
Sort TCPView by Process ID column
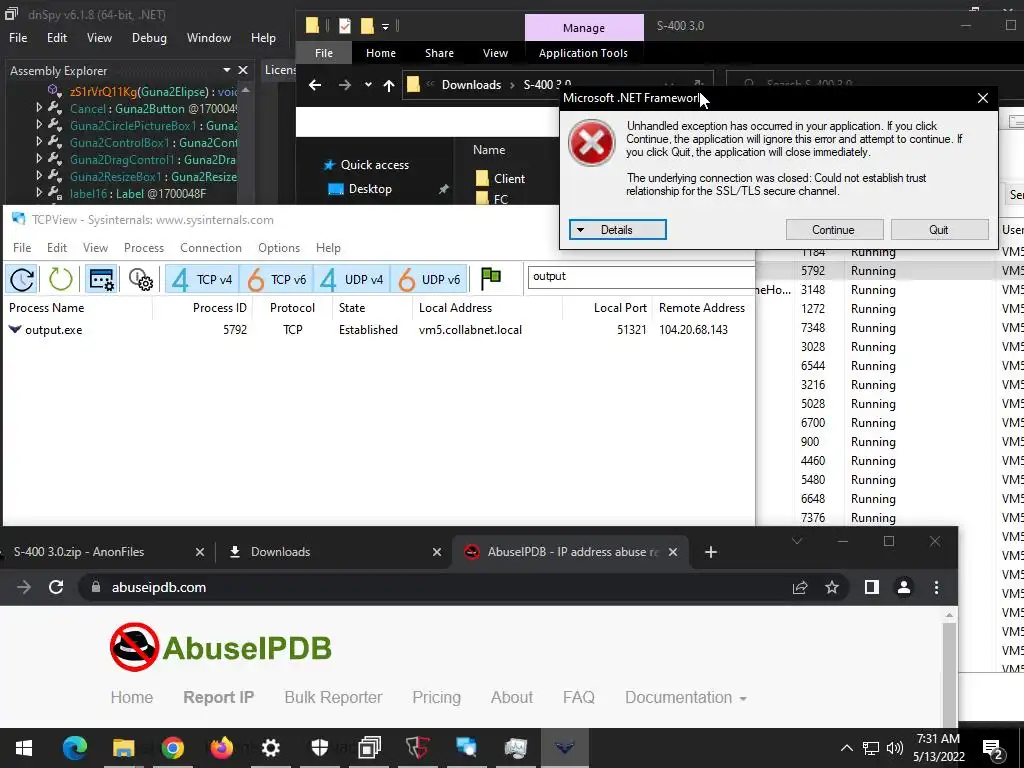click(x=219, y=308)
